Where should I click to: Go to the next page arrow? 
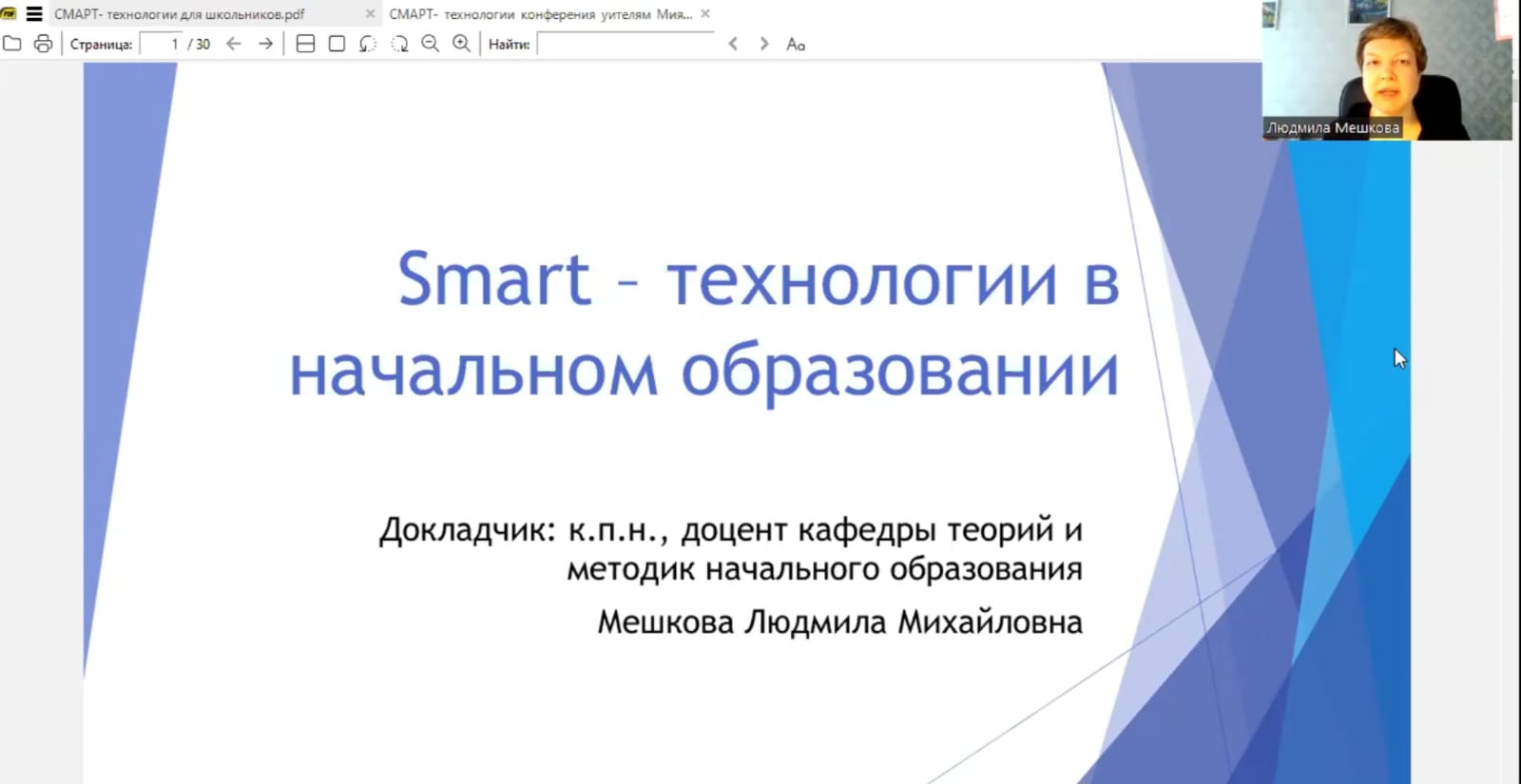point(265,44)
